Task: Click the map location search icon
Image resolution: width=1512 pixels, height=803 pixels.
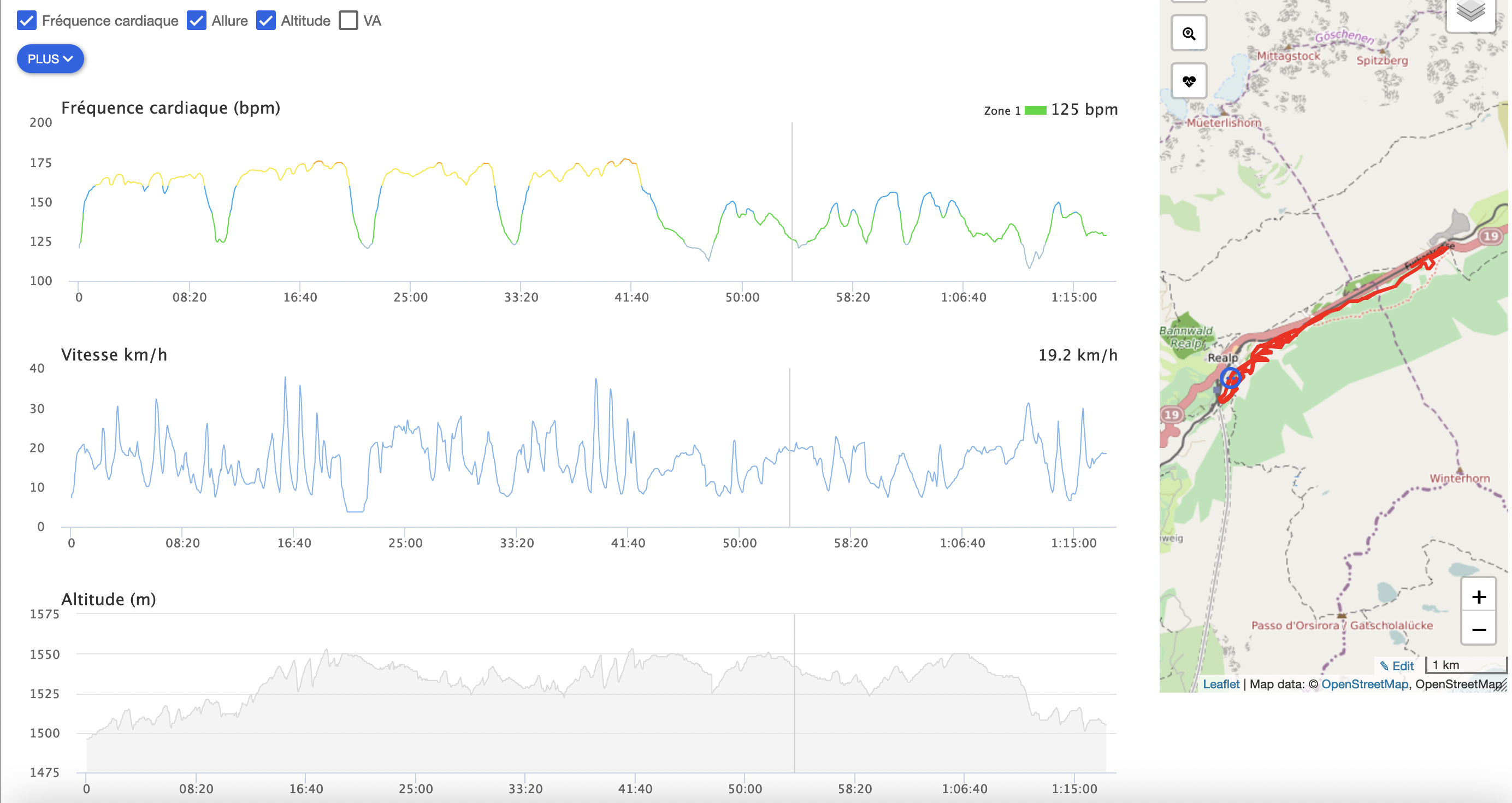Action: point(1189,33)
